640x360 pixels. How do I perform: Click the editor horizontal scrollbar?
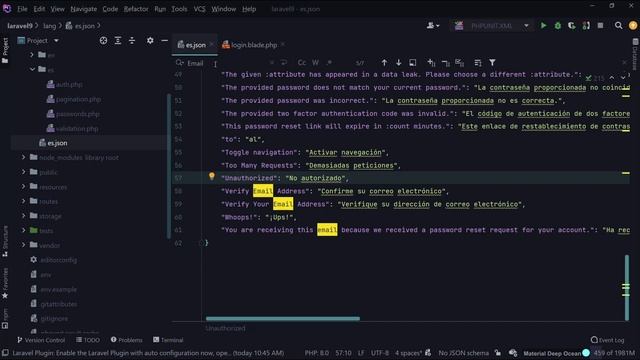282,318
